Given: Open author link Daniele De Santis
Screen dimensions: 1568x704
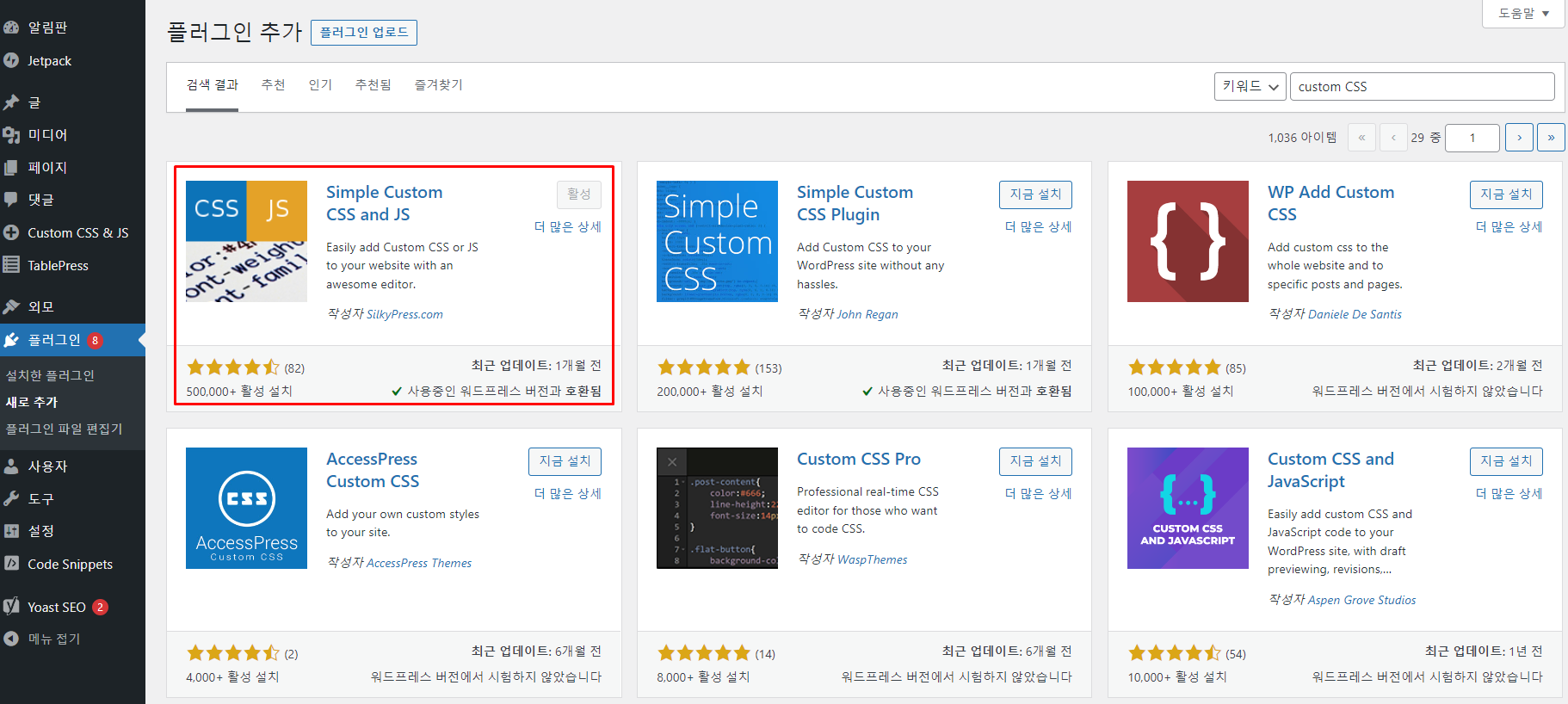Looking at the screenshot, I should coord(1355,314).
